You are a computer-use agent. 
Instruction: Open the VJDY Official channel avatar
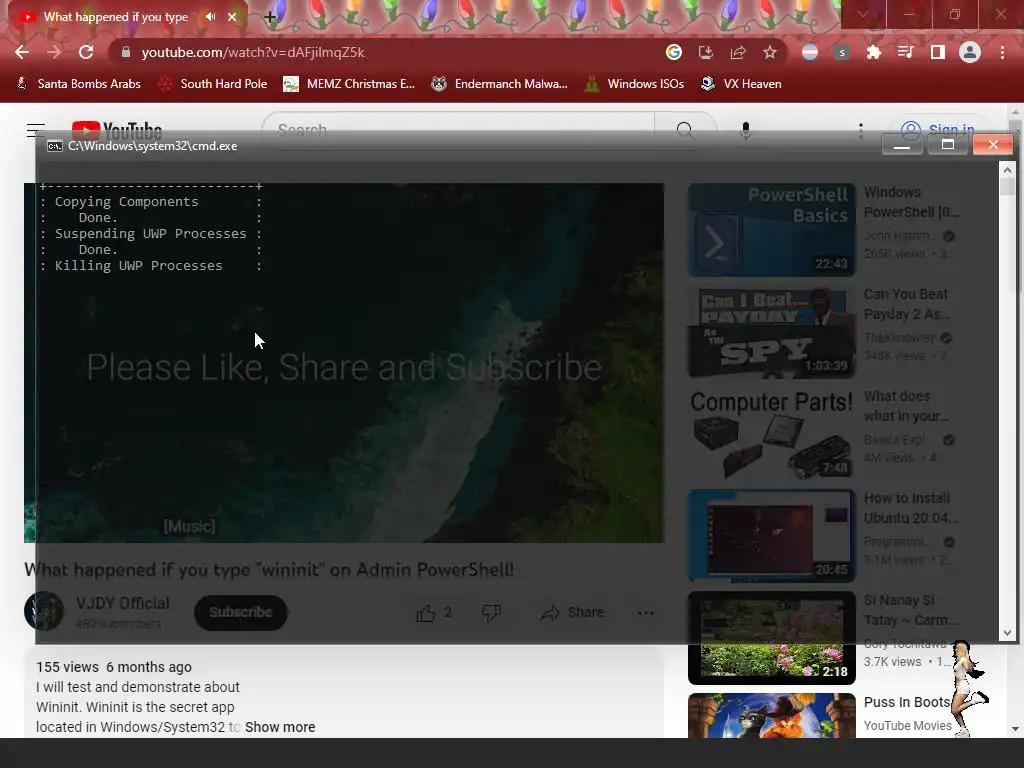(x=44, y=611)
